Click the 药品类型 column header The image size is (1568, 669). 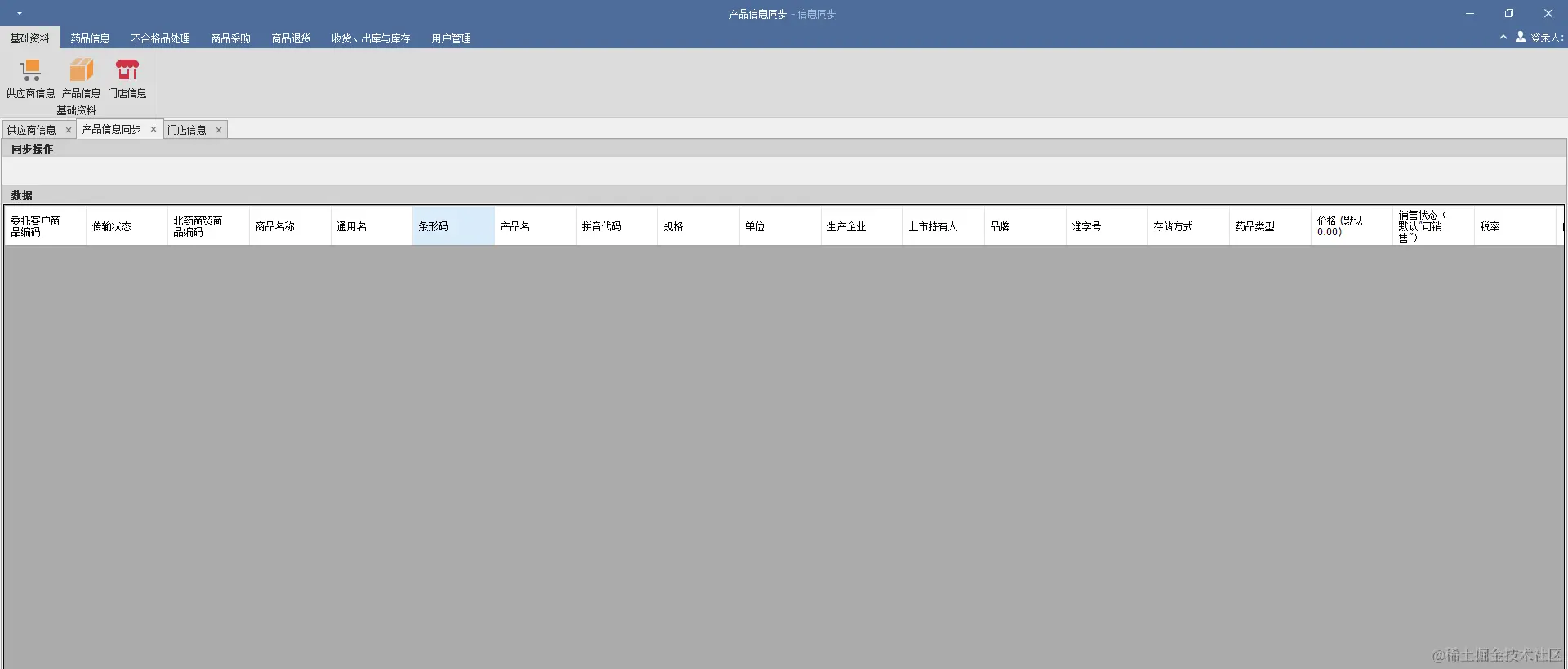click(1270, 226)
